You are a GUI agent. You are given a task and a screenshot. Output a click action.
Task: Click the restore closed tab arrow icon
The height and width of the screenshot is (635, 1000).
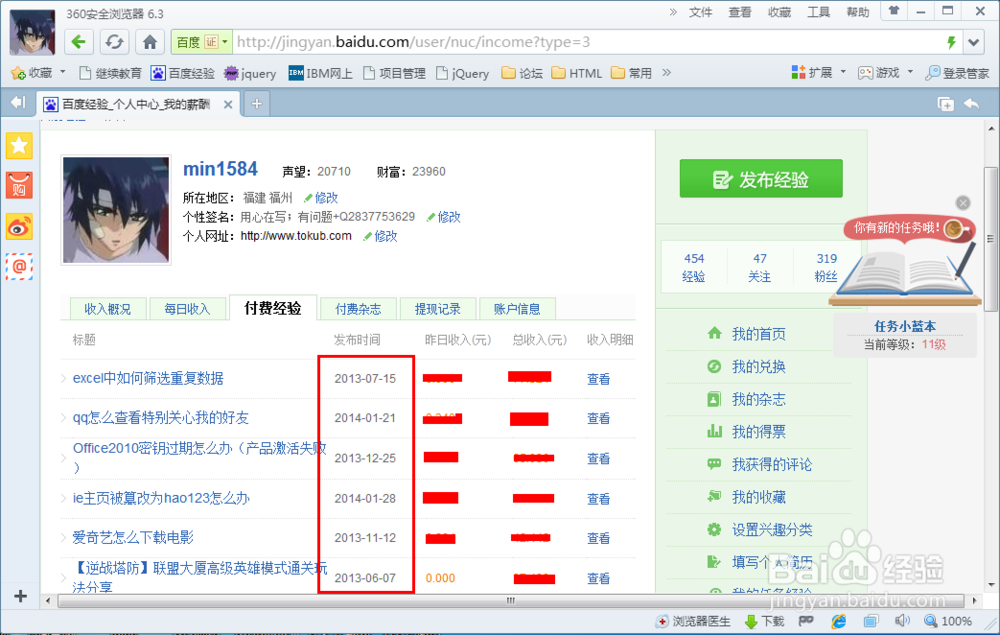[x=971, y=104]
